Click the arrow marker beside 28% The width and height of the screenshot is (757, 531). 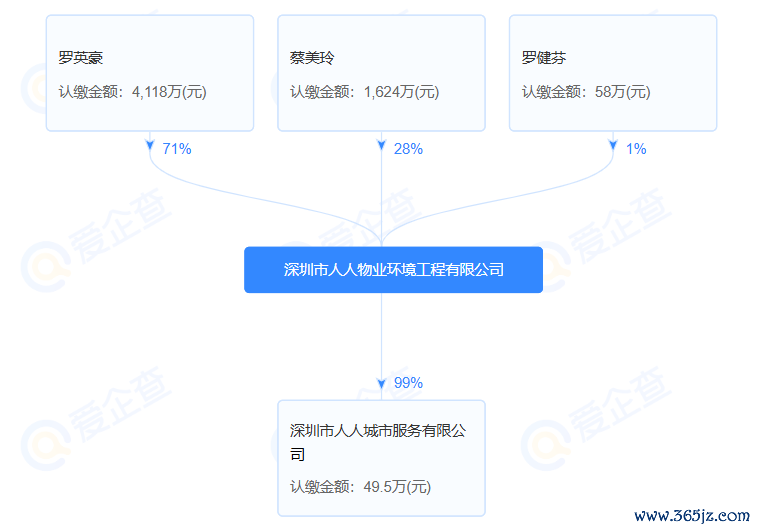click(x=381, y=145)
